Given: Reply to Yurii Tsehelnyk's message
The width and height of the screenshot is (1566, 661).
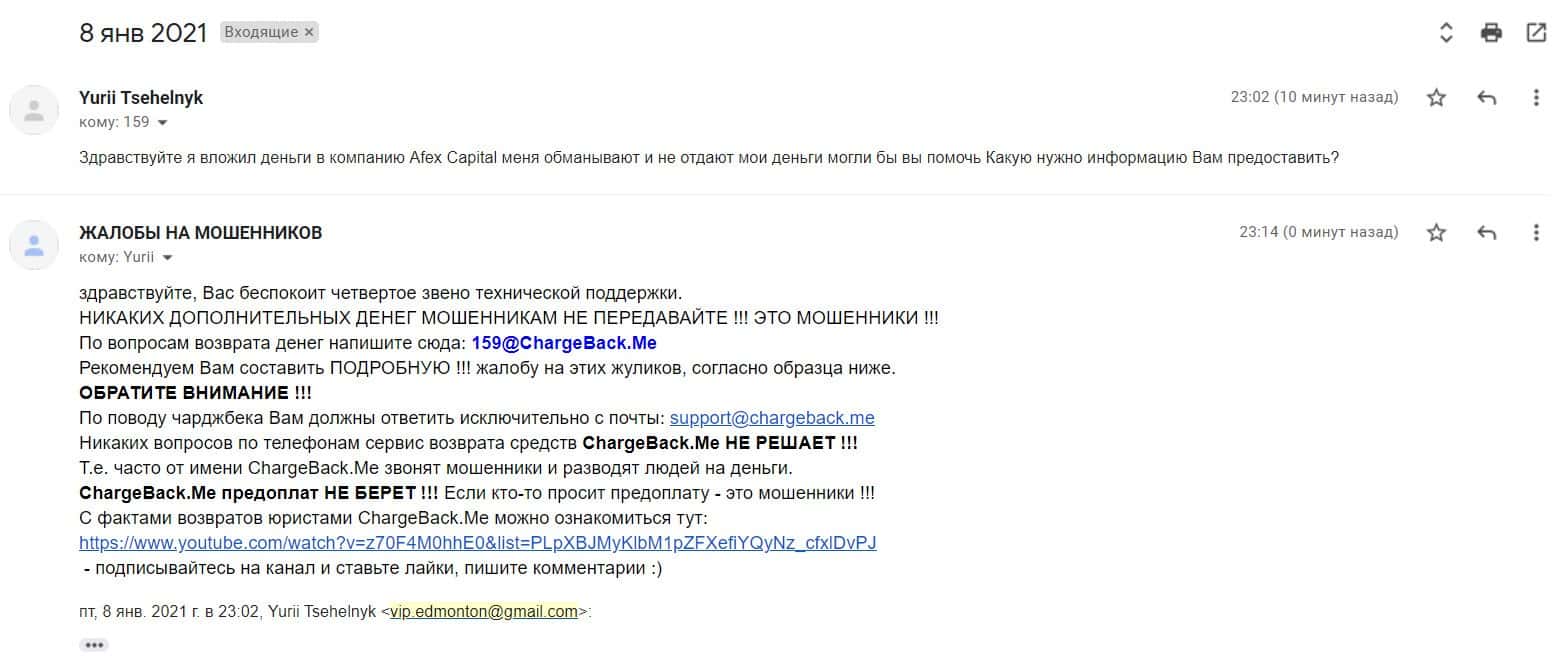Looking at the screenshot, I should 1487,97.
